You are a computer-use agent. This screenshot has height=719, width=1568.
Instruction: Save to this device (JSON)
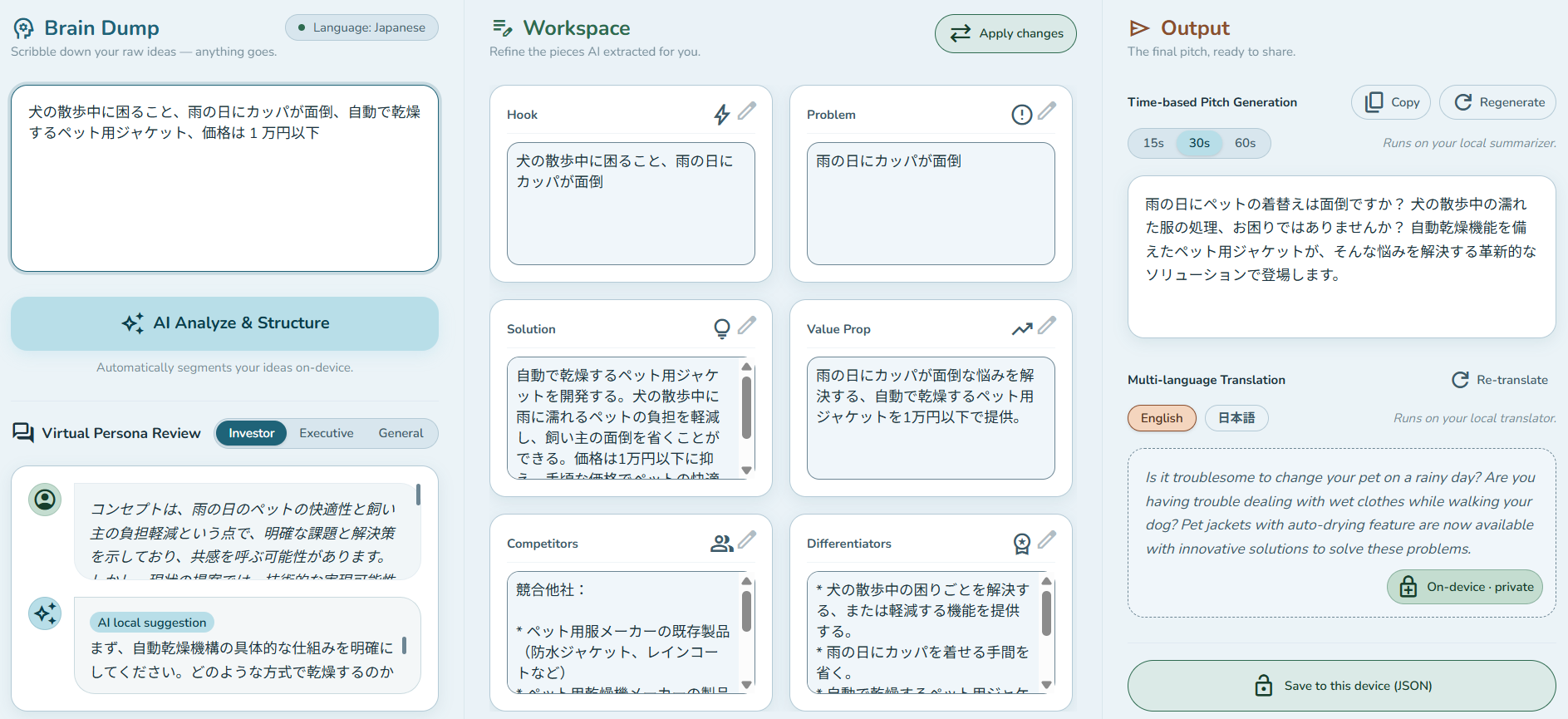[x=1341, y=686]
